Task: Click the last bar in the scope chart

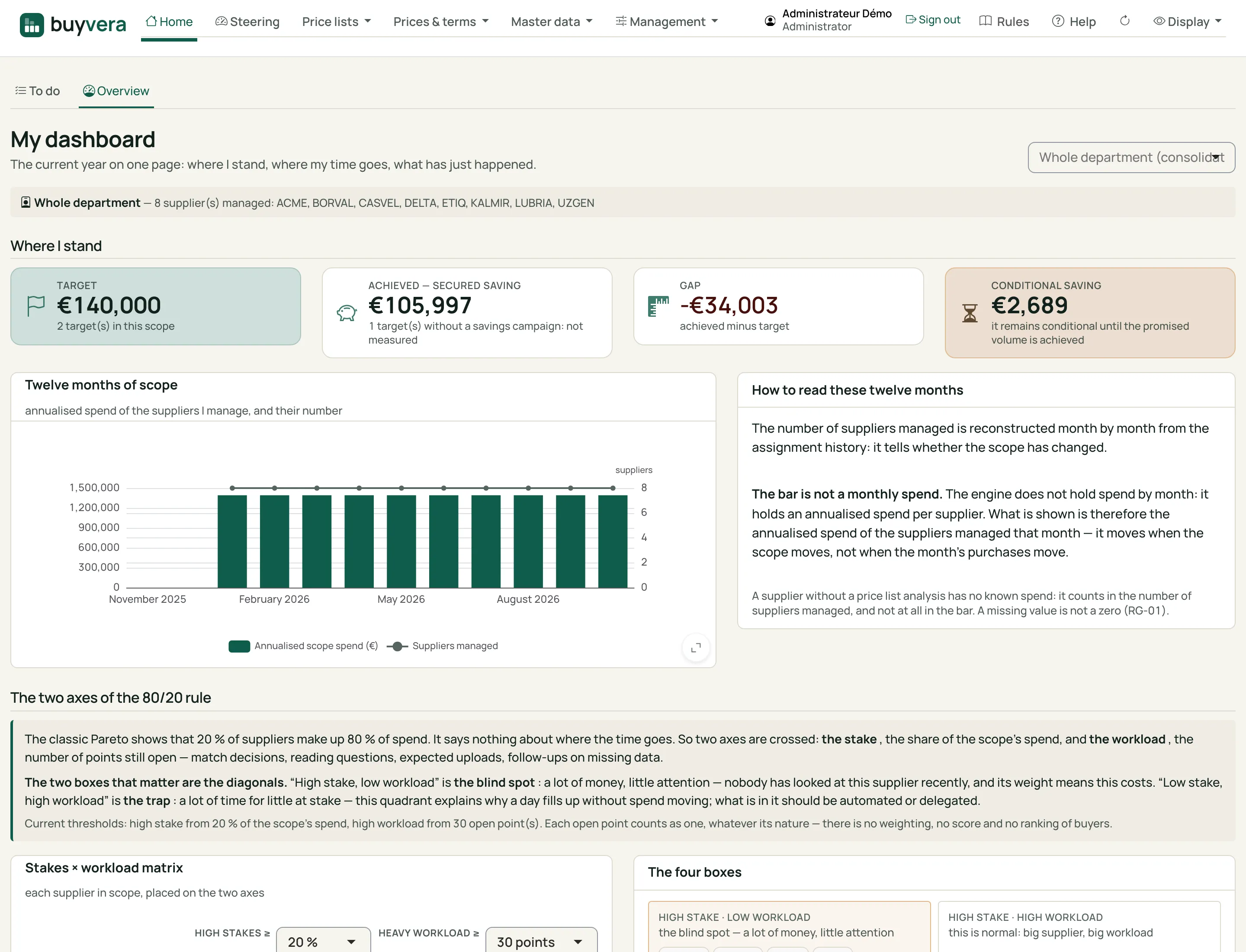Action: point(613,542)
